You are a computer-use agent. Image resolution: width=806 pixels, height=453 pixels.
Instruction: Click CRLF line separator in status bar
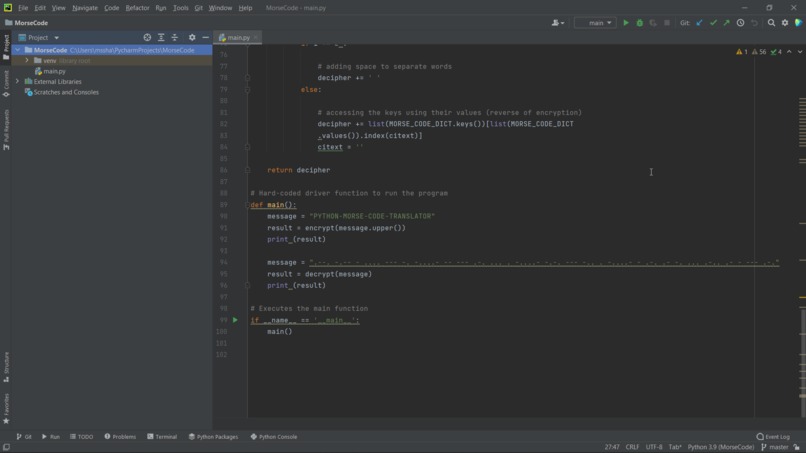coord(632,447)
